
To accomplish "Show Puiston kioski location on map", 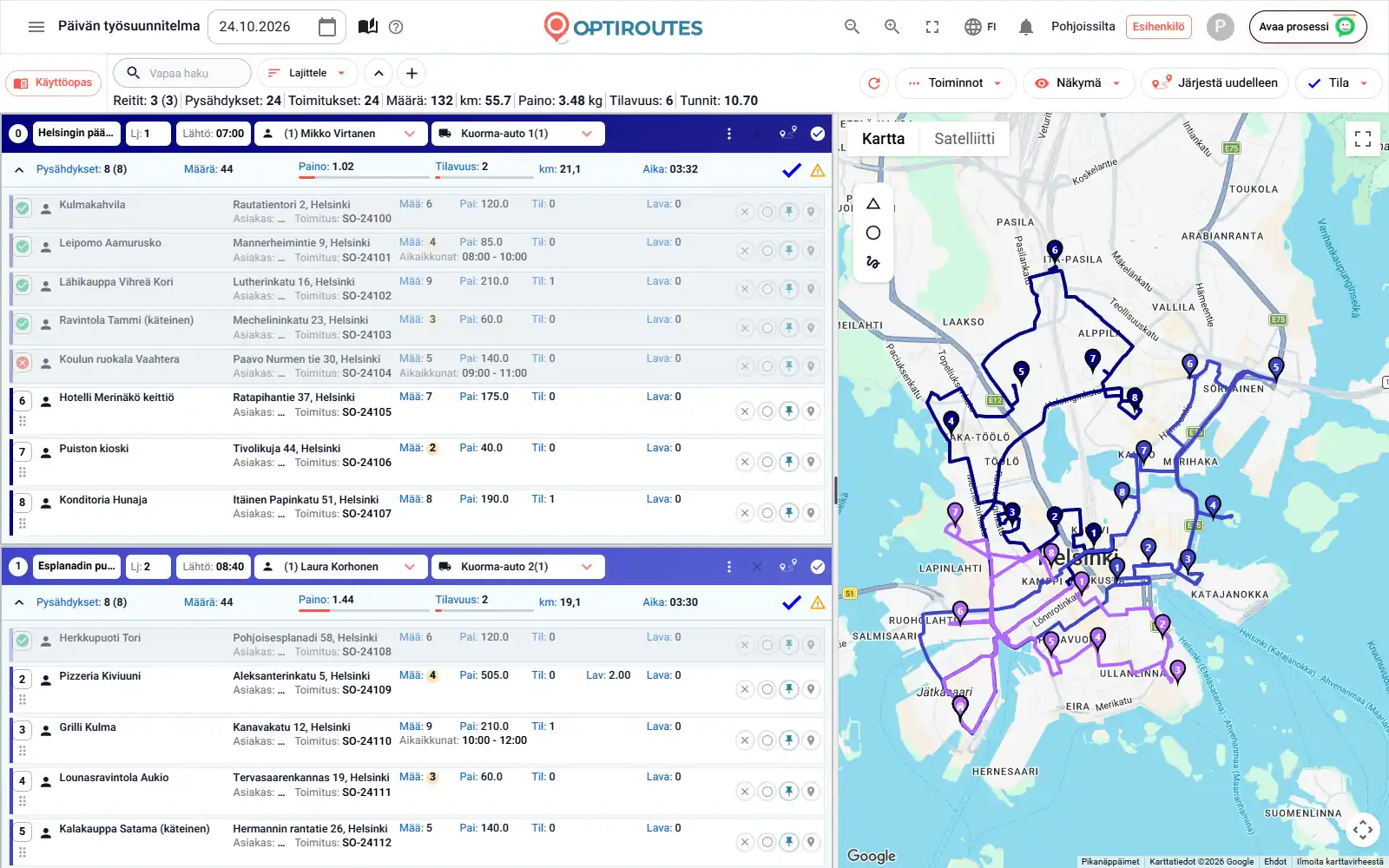I will pos(811,462).
